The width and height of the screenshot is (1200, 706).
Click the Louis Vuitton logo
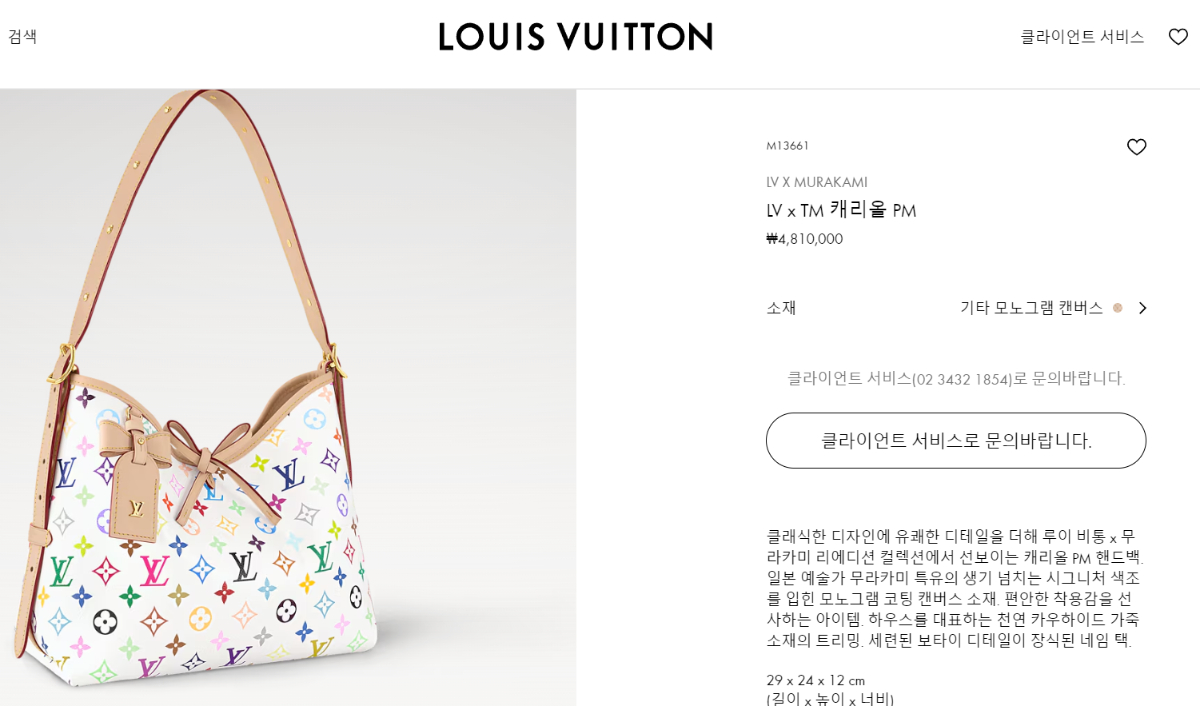pos(576,37)
